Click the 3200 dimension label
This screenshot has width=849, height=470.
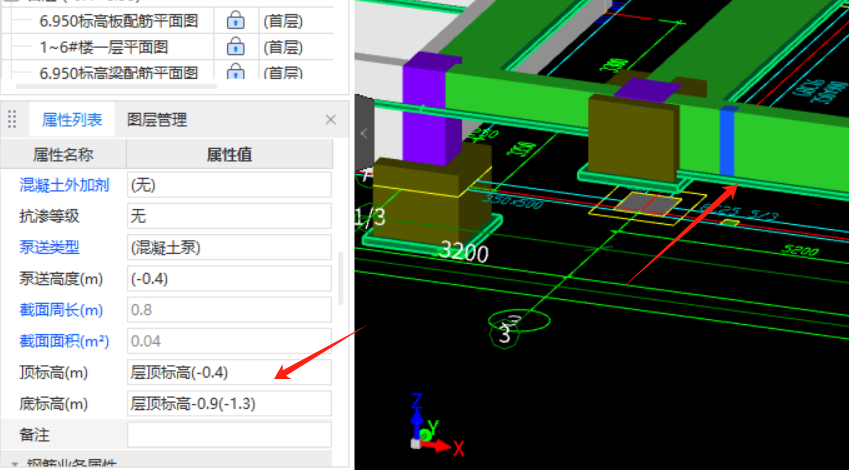(464, 251)
